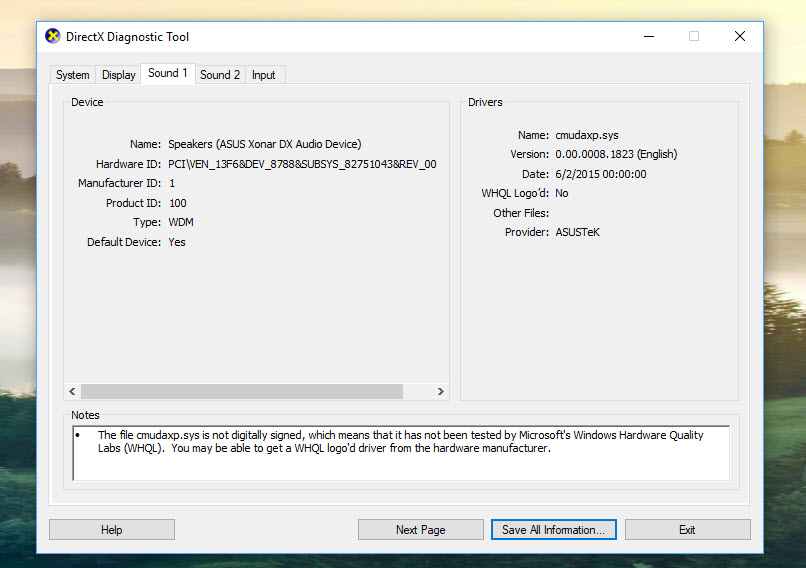The image size is (806, 568).
Task: Go to the Sound 2 tab
Action: pyautogui.click(x=220, y=75)
